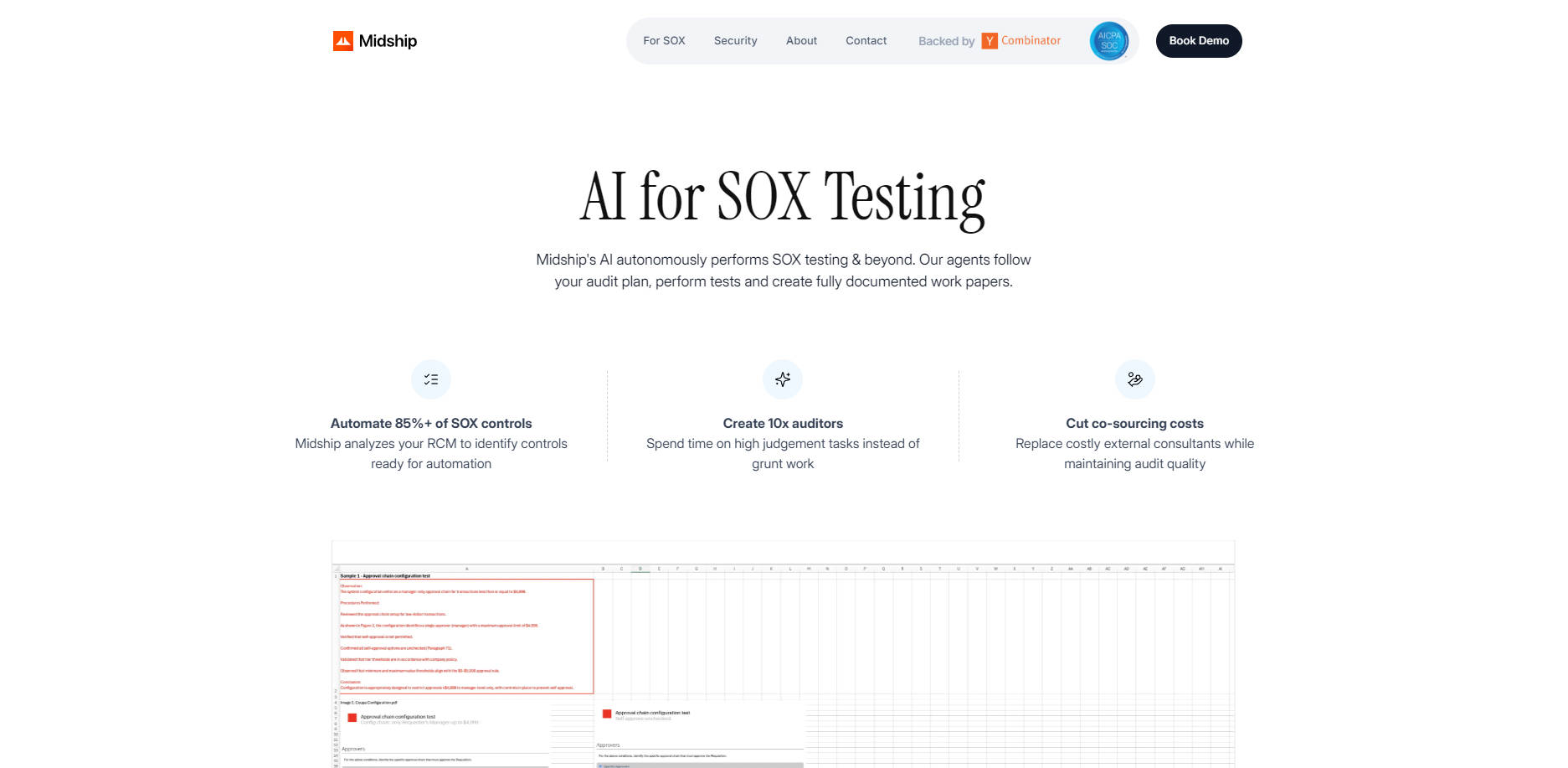Click the Cut co-sourcing costs heading
This screenshot has width=1568, height=768.
click(1134, 424)
